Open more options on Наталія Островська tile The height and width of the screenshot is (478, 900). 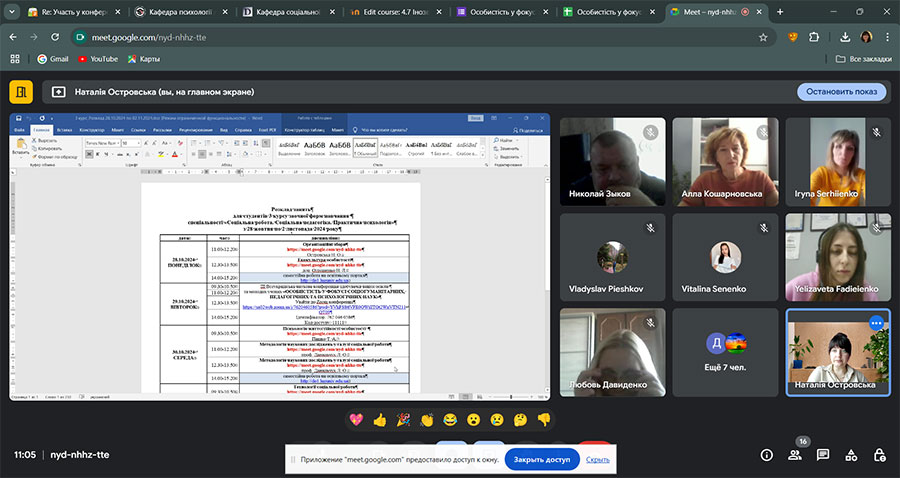point(876,323)
